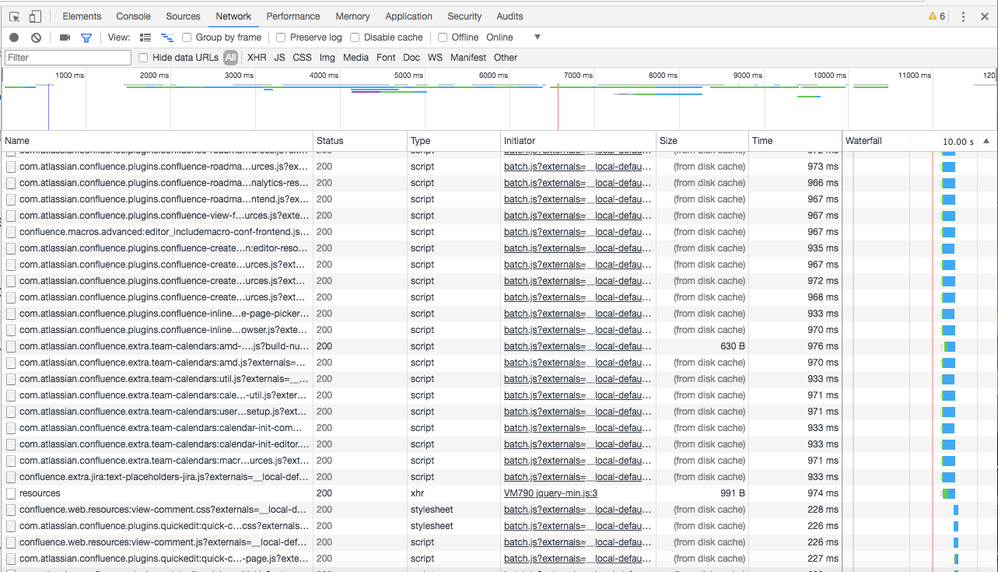This screenshot has height=572, width=998.
Task: Stop recording the network log
Action: point(14,38)
